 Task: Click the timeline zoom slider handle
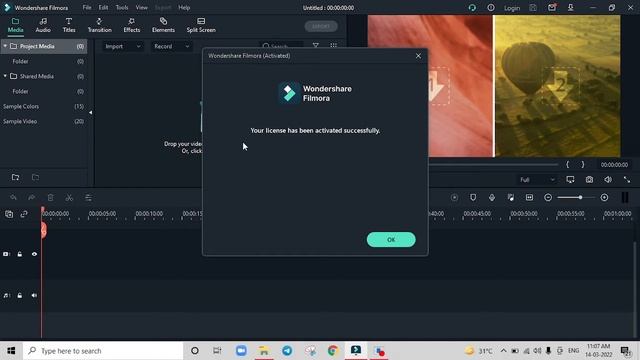(x=580, y=198)
